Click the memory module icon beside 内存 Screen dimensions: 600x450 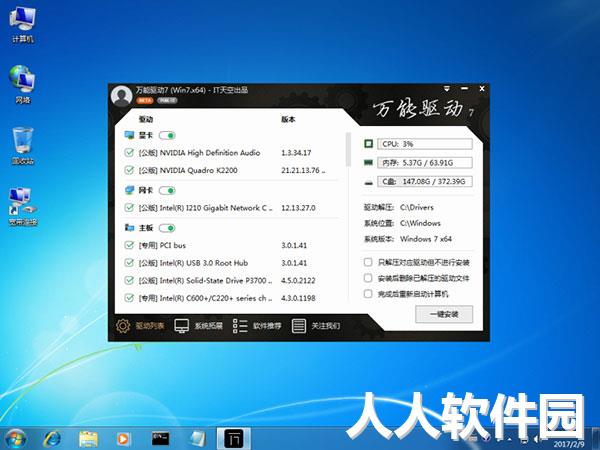point(368,163)
